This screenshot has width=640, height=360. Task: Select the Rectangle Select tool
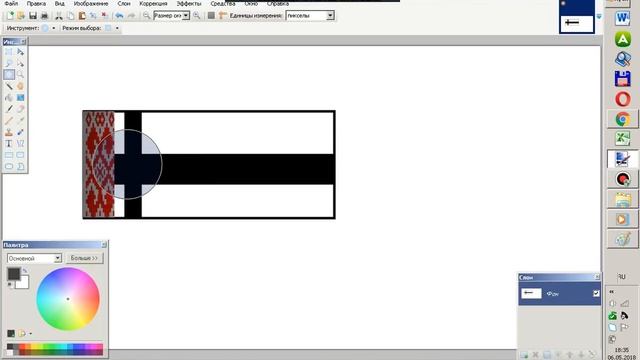(9, 52)
